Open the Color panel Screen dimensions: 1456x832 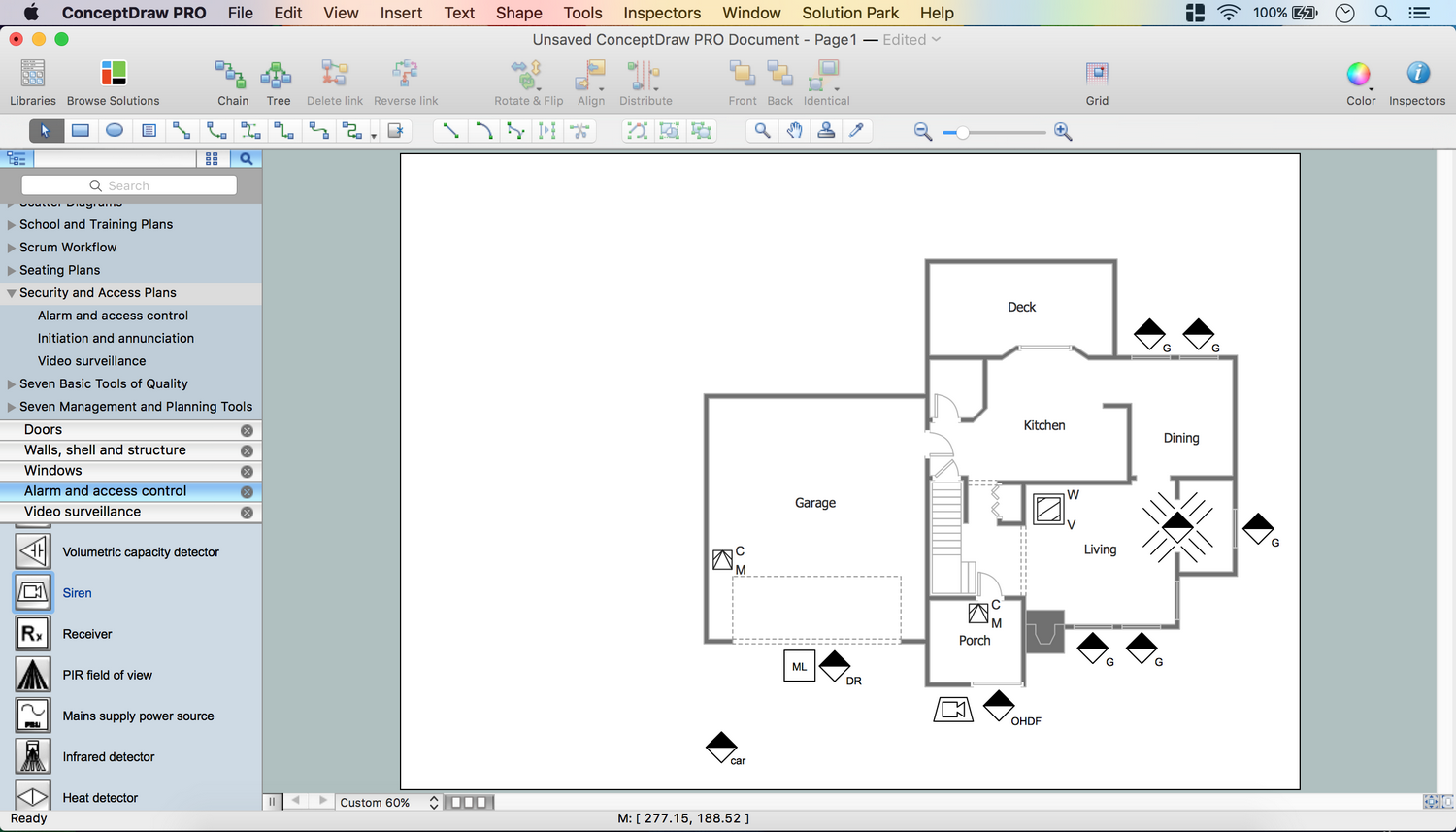click(x=1359, y=74)
